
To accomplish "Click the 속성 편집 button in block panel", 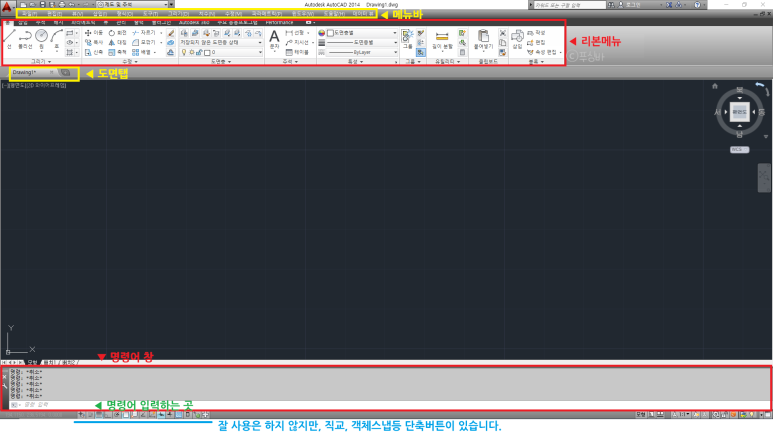I will pyautogui.click(x=544, y=52).
